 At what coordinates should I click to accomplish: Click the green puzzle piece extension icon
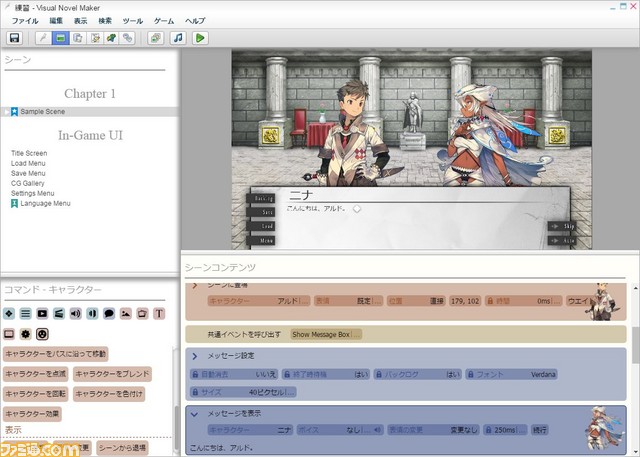[111, 38]
